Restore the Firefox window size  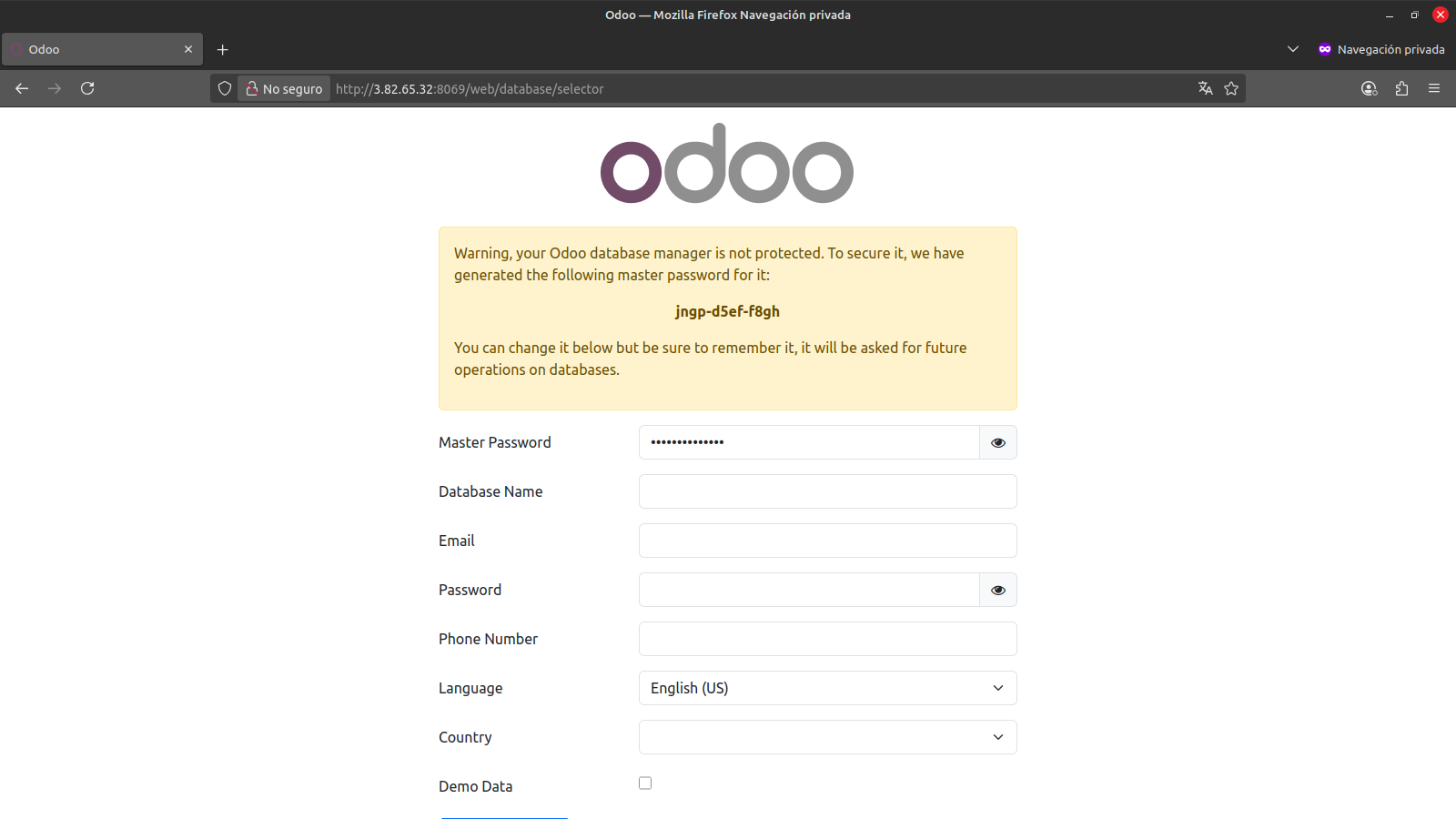point(1415,15)
